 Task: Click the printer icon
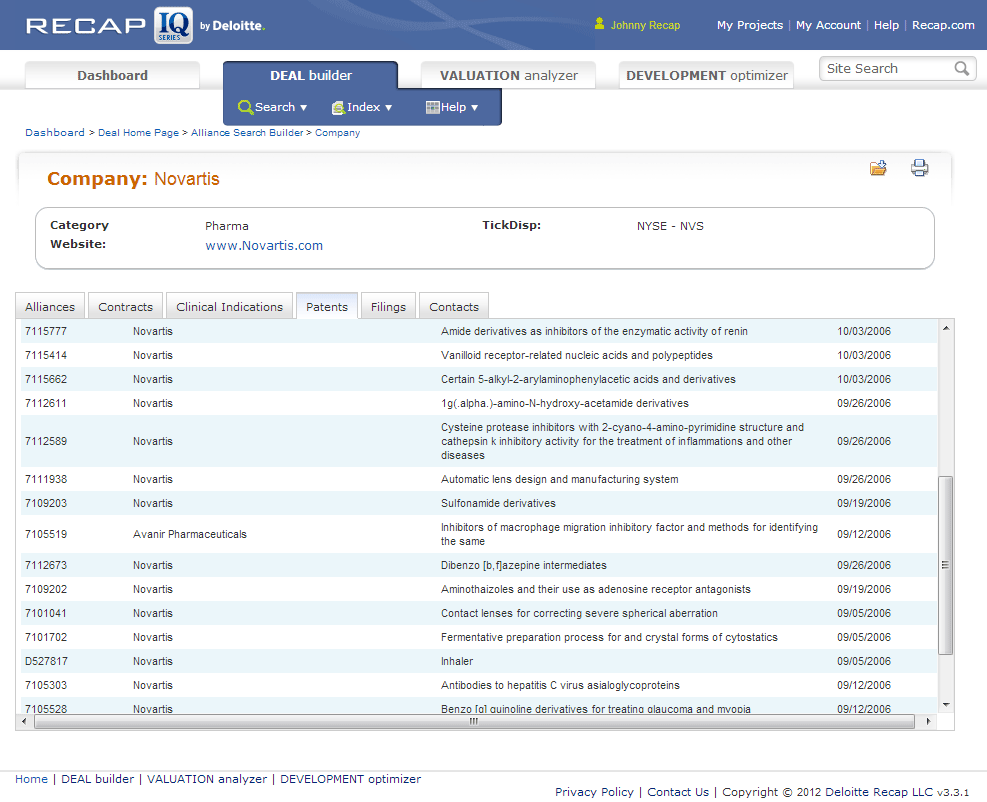[920, 168]
